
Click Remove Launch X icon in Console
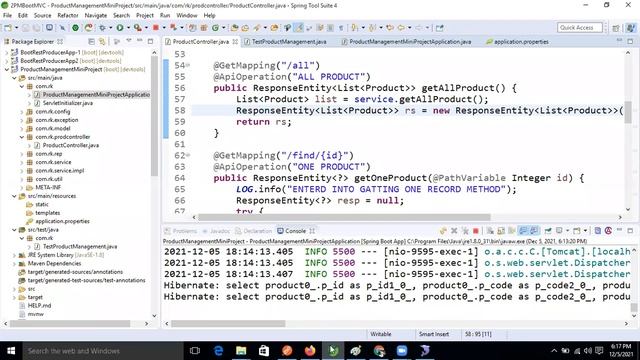(454, 231)
